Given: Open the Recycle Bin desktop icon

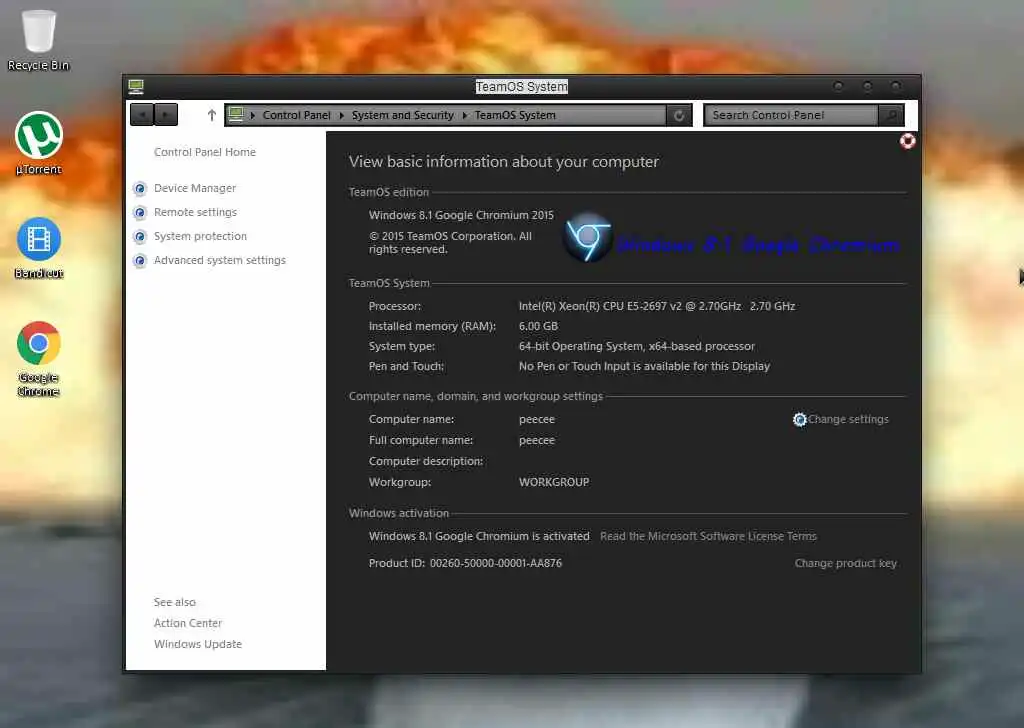Looking at the screenshot, I should (x=39, y=39).
